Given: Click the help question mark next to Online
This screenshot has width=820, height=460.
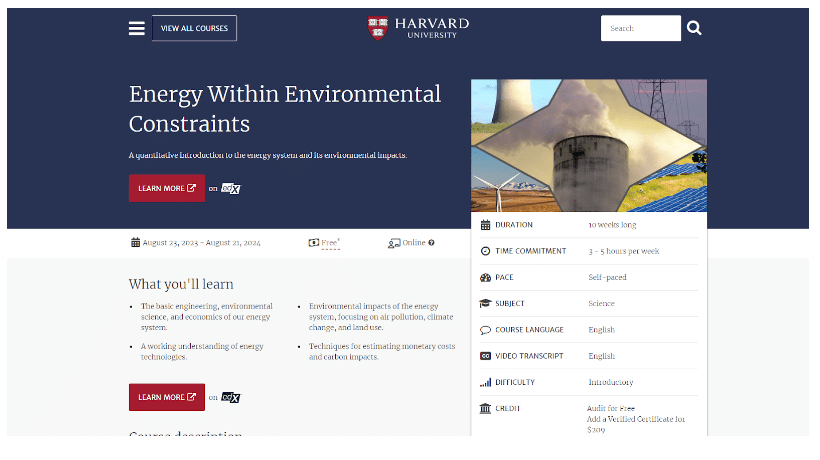Looking at the screenshot, I should click(x=431, y=243).
